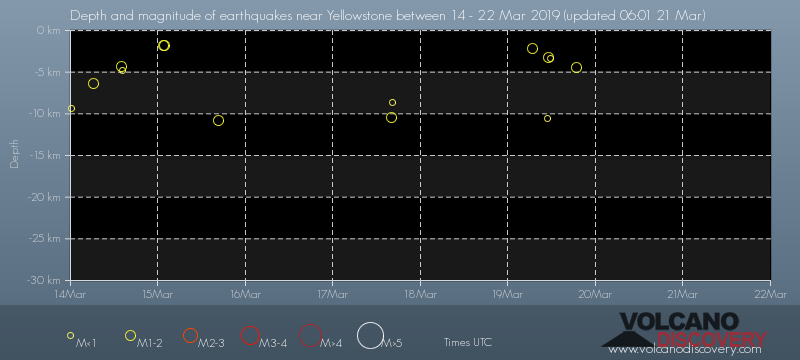The width and height of the screenshot is (800, 360).
Task: Select earthquake marker at 14Mar near -9 km
Action: (x=71, y=109)
